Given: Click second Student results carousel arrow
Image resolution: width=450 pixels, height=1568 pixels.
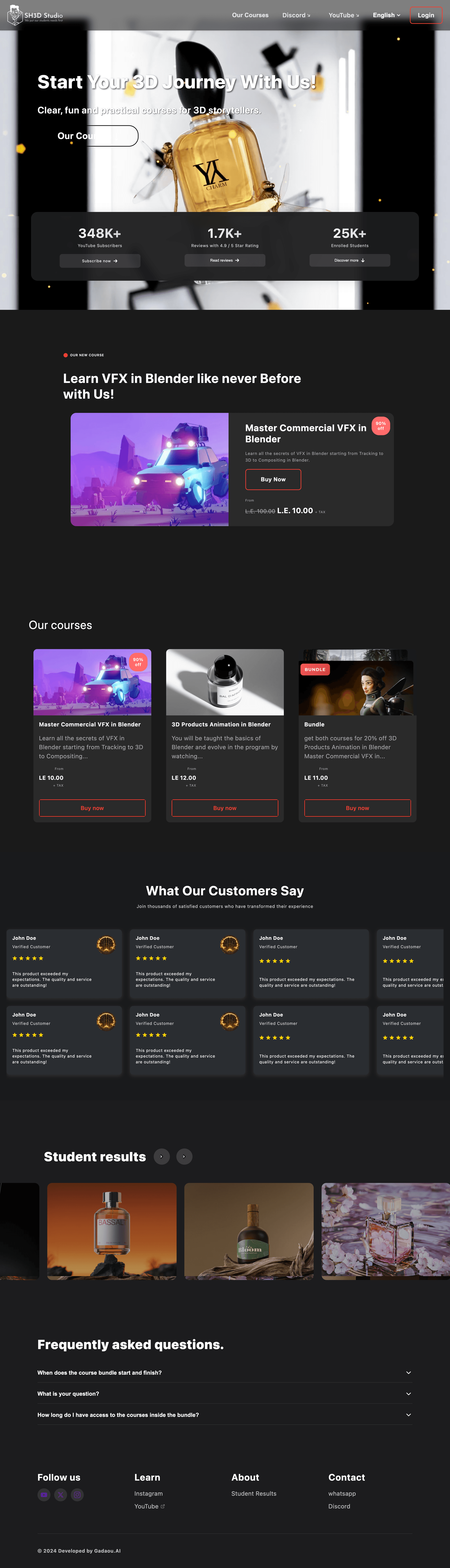Looking at the screenshot, I should 184,1157.
